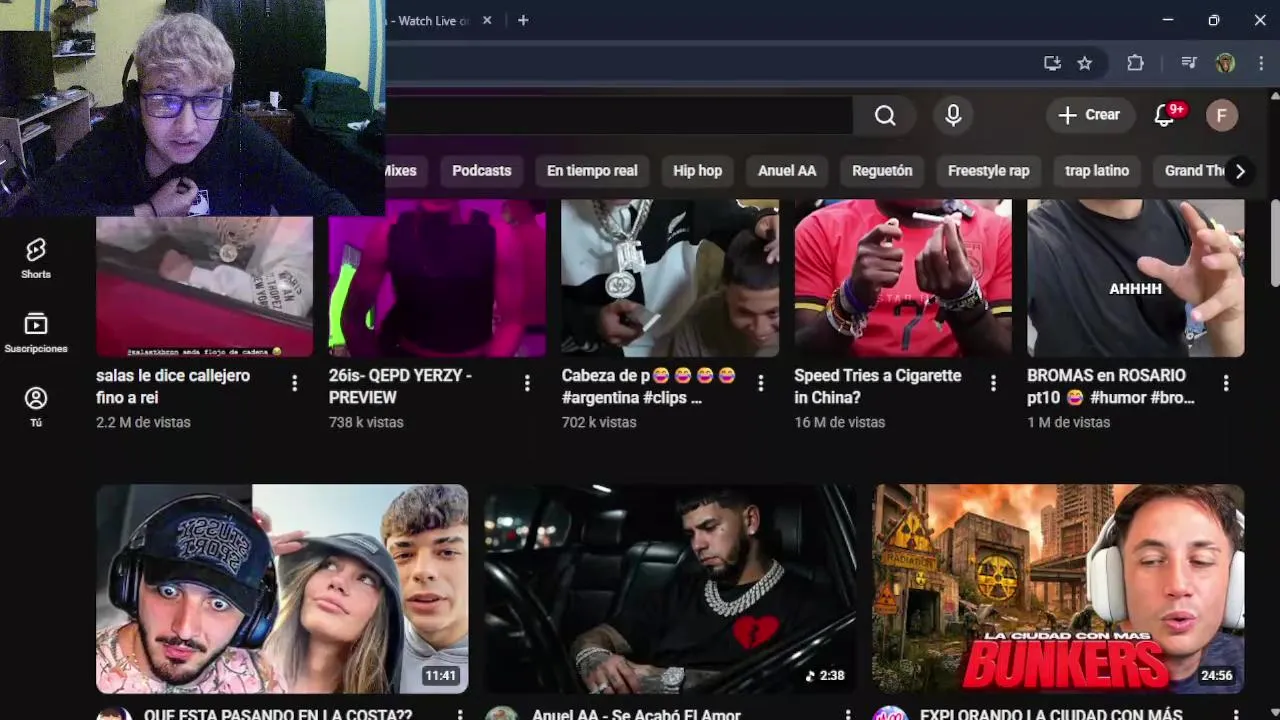Open the AHHHH short thumbnail
Image resolution: width=1280 pixels, height=720 pixels.
[1136, 278]
